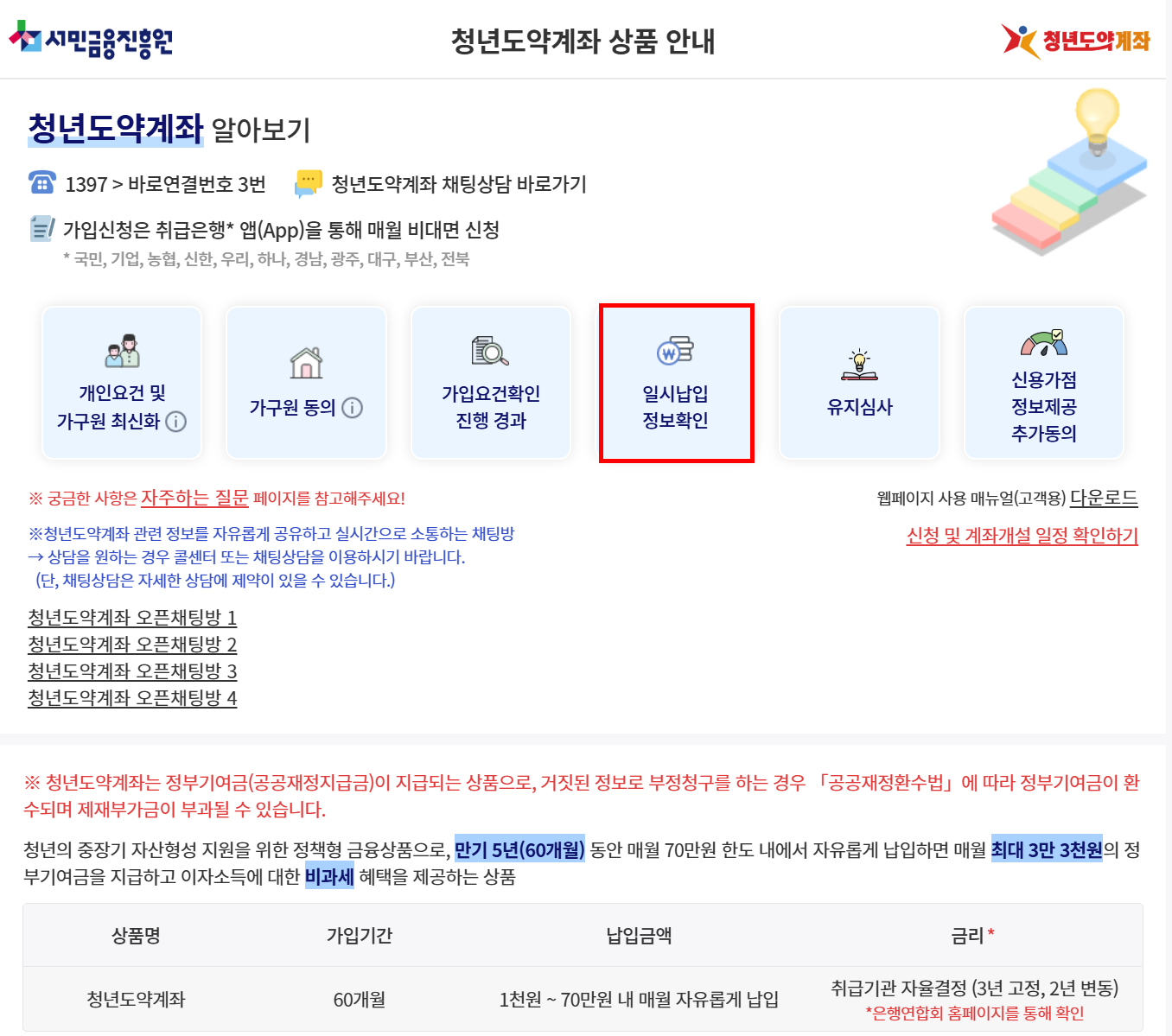The height and width of the screenshot is (1036, 1172).
Task: Click highlighted text 최대 3만 3천원
Action: 1047,850
